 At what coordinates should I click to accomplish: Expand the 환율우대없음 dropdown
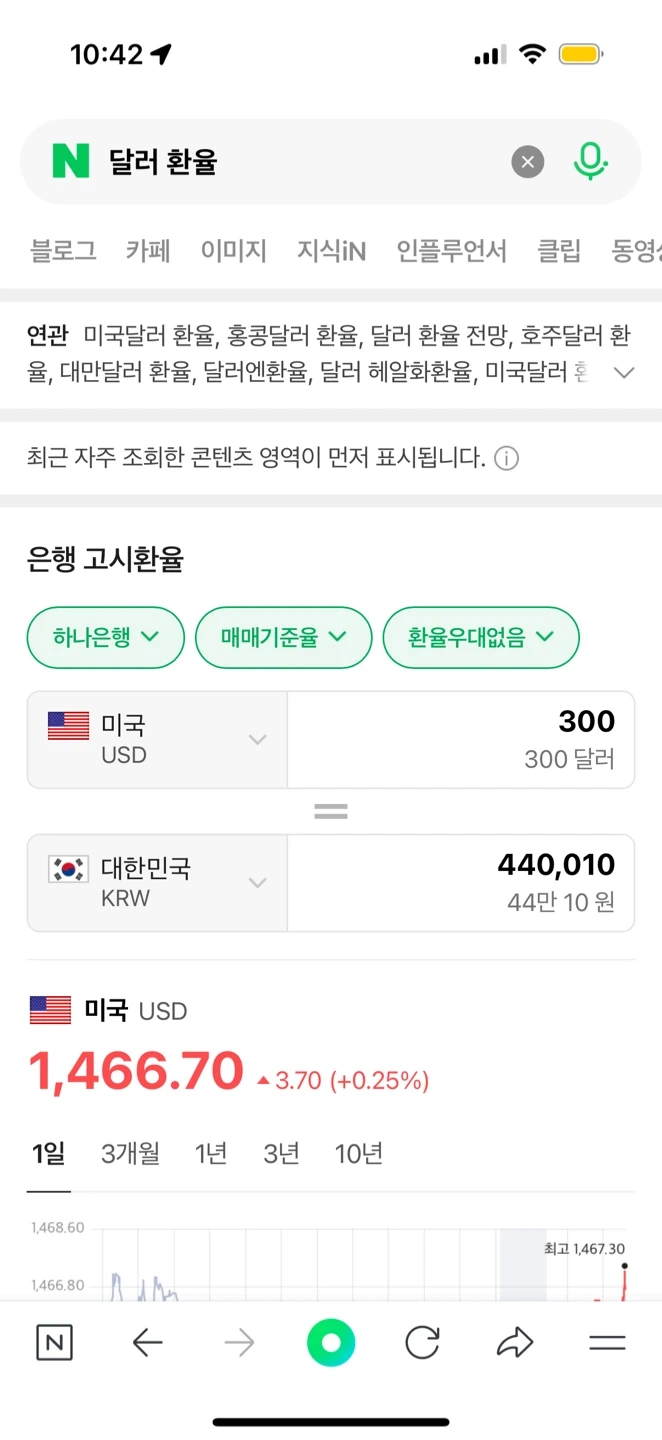[x=481, y=637]
